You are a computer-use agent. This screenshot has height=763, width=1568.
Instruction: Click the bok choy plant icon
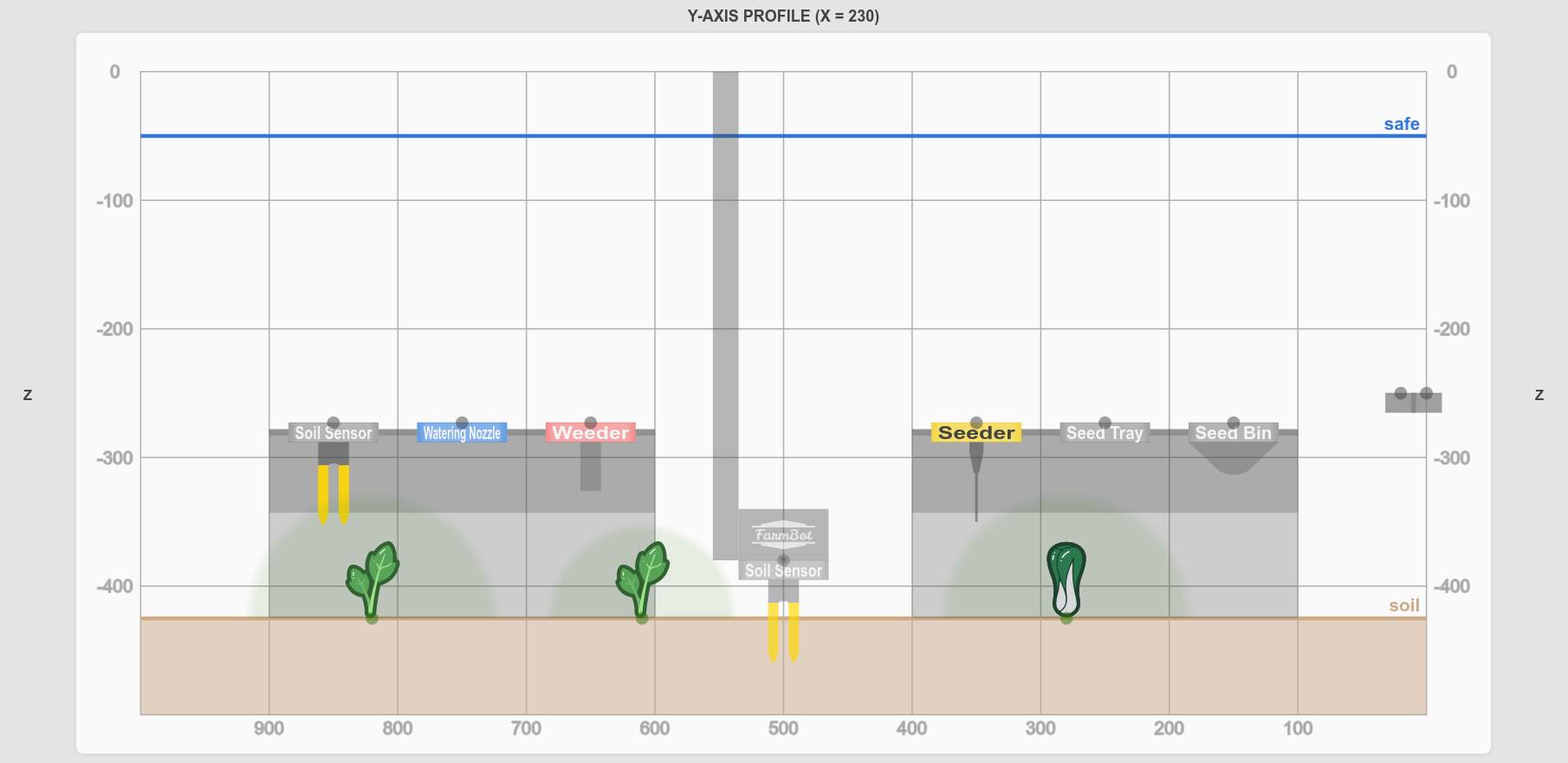click(1066, 579)
